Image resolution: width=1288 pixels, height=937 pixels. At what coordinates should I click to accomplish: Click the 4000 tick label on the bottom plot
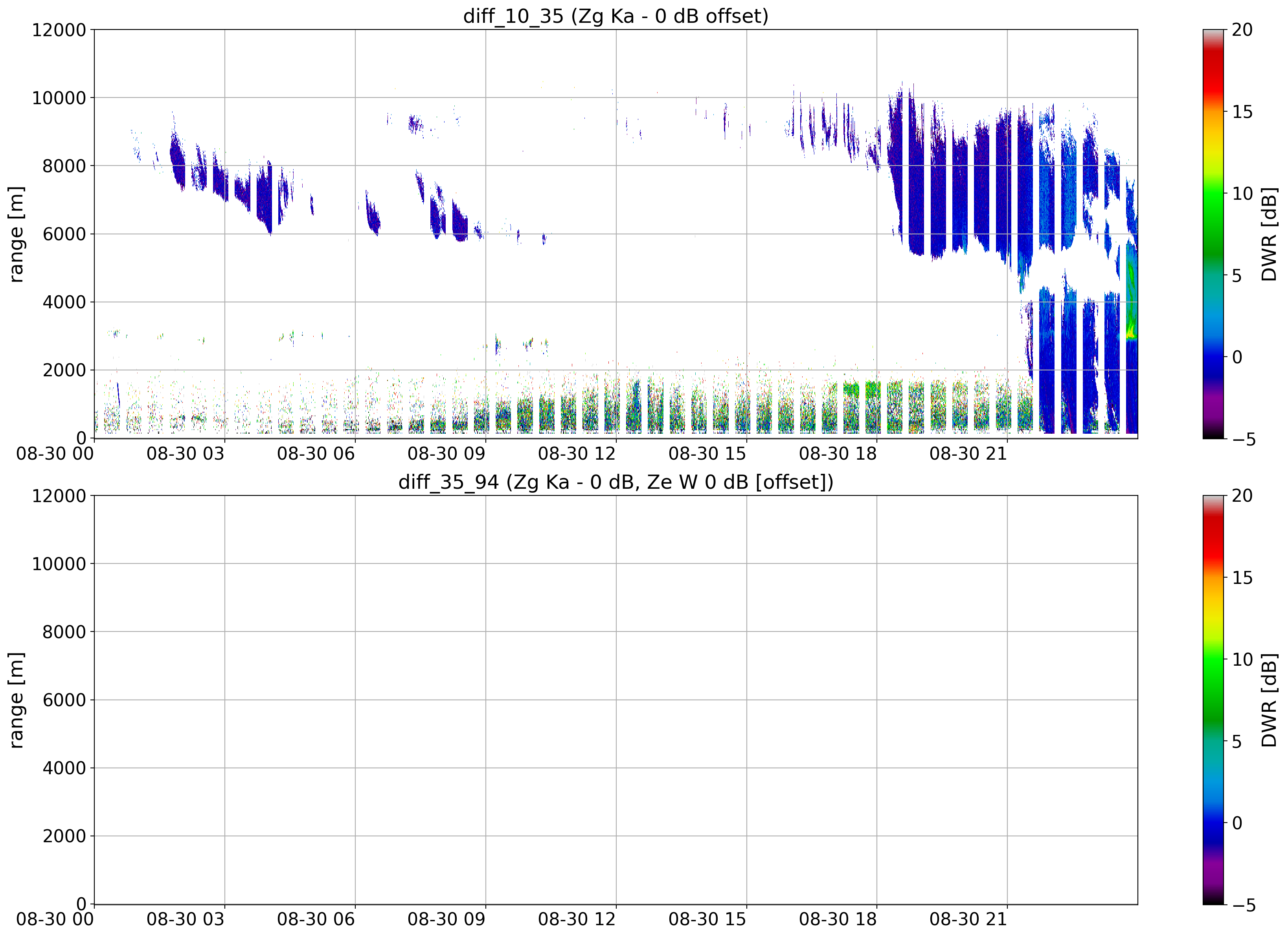64,768
